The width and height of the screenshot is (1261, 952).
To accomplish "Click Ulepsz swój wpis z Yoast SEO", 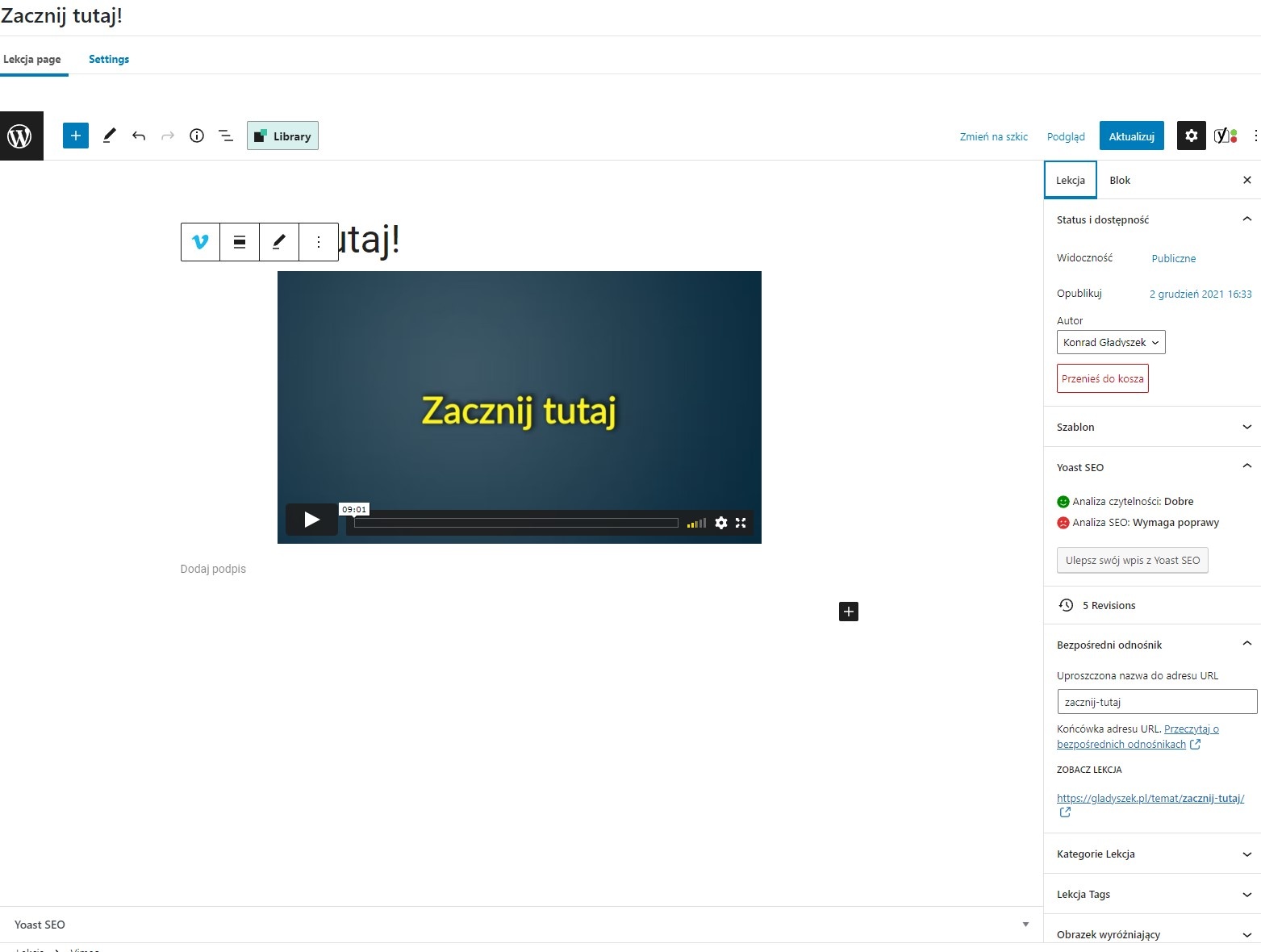I will 1132,560.
